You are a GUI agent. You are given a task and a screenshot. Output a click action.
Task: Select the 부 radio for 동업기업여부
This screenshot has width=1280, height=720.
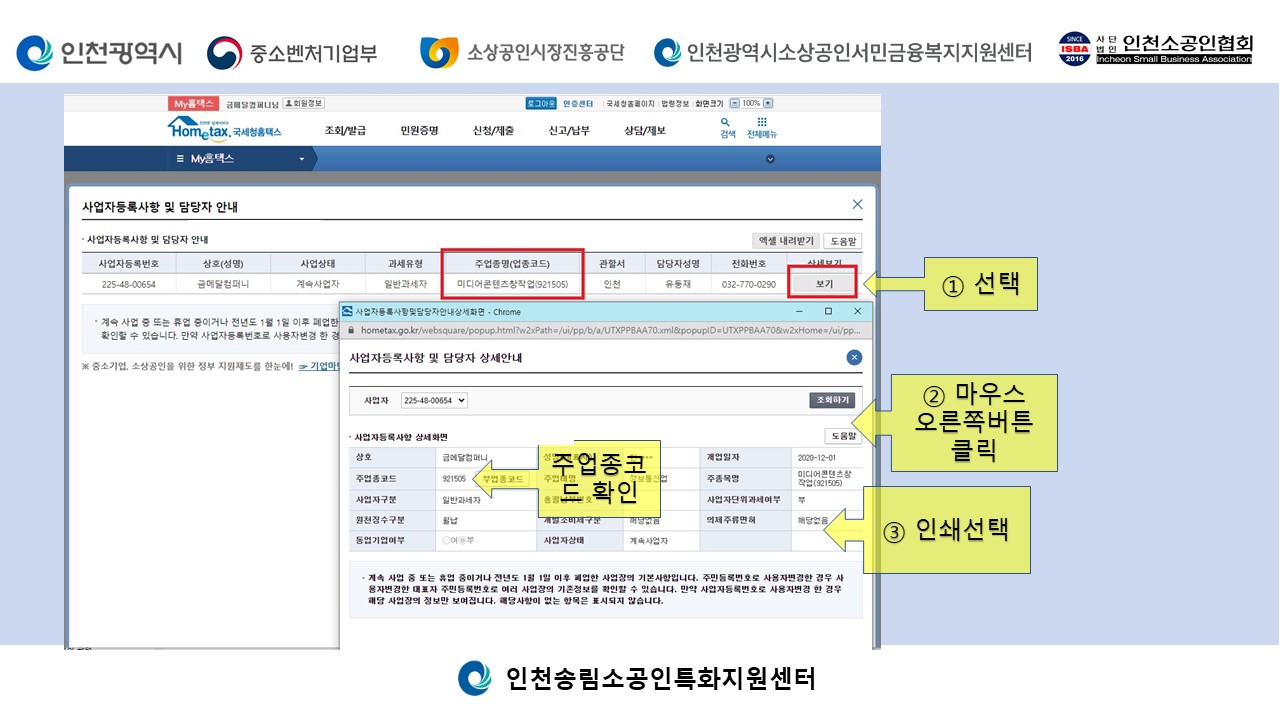[463, 540]
